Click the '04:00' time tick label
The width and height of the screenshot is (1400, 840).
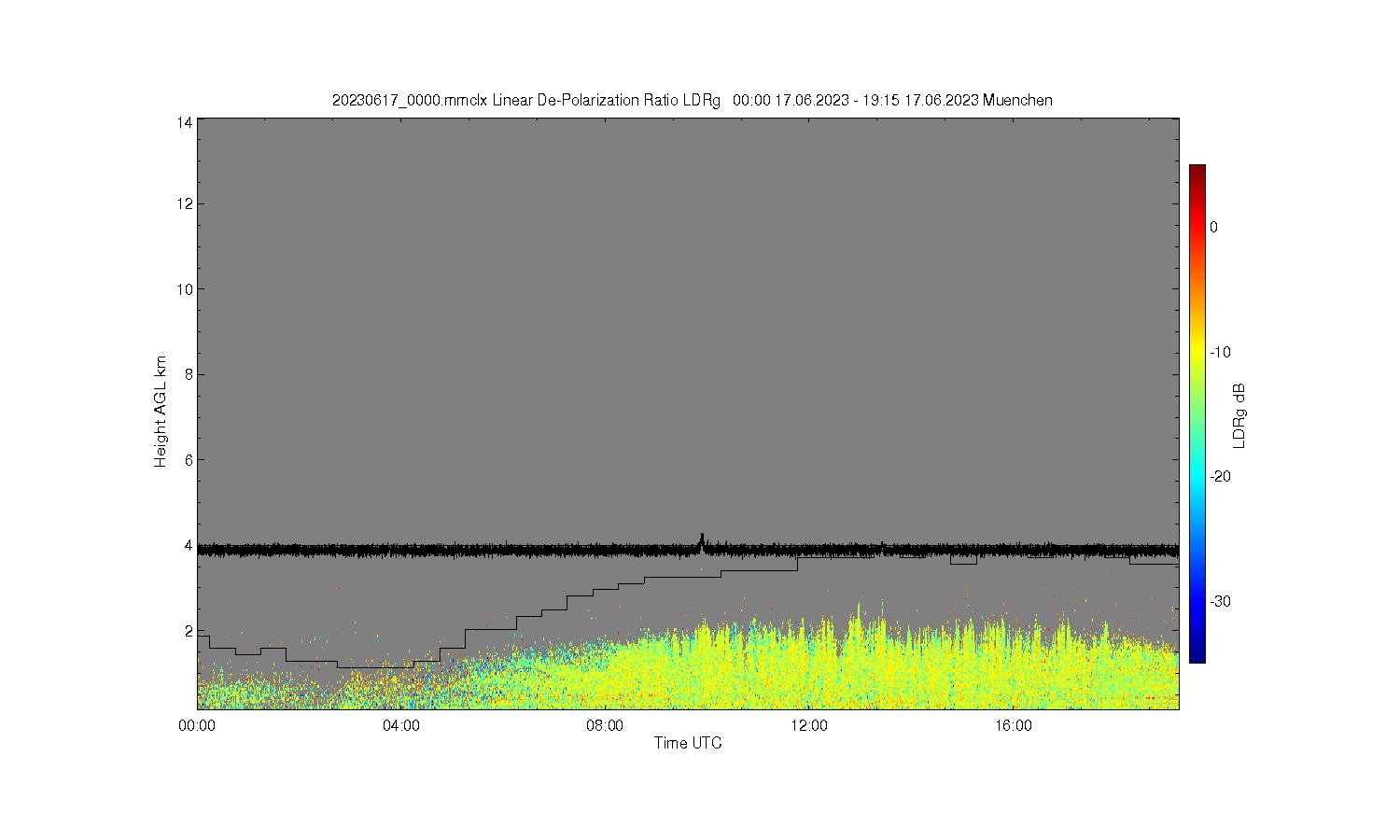(401, 726)
